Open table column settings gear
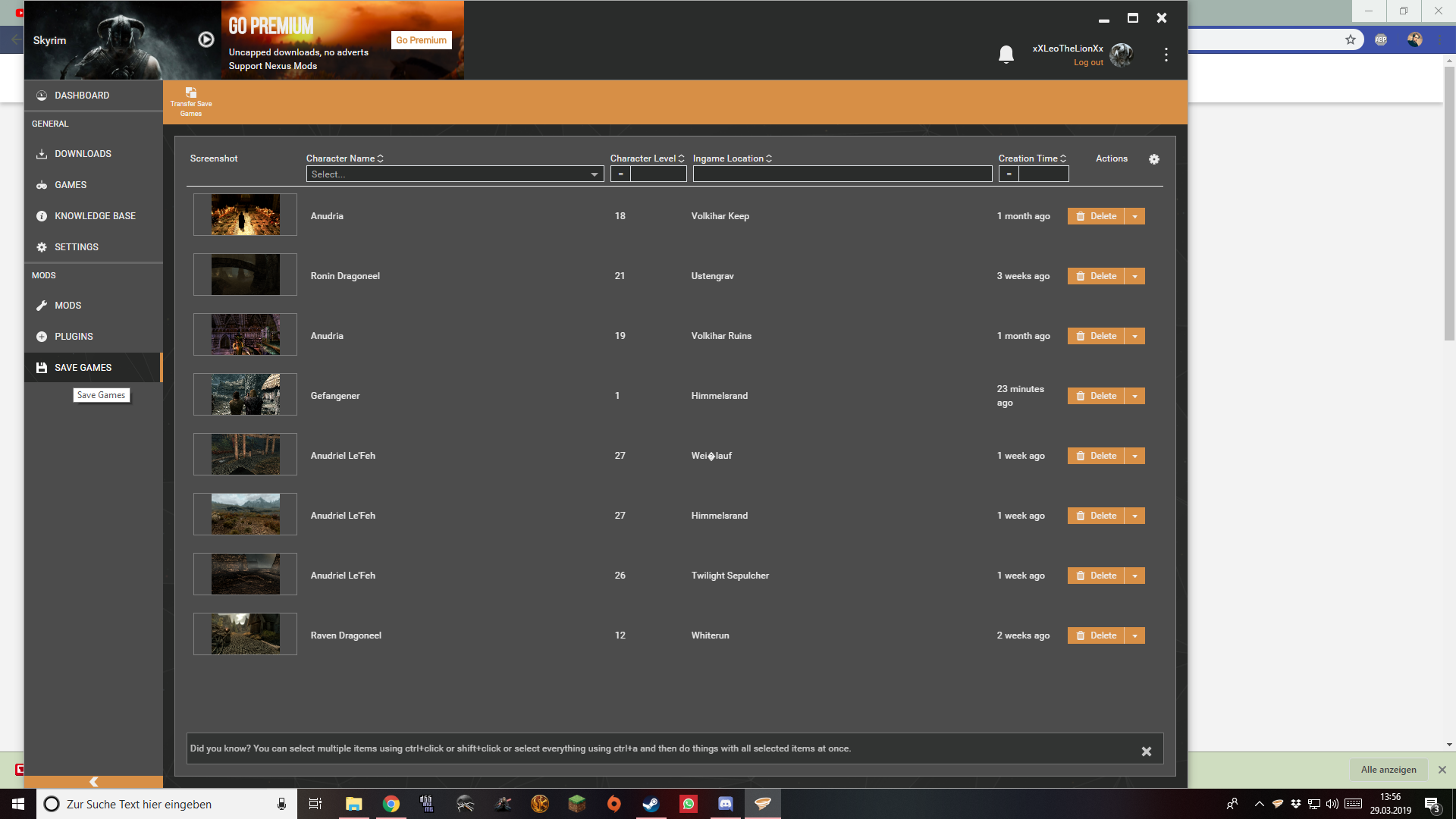This screenshot has height=819, width=1456. 1154,159
